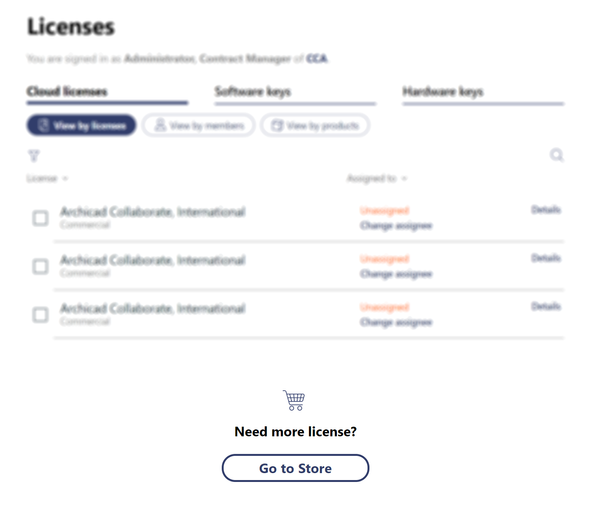Click Change assignee for first license

pyautogui.click(x=396, y=226)
